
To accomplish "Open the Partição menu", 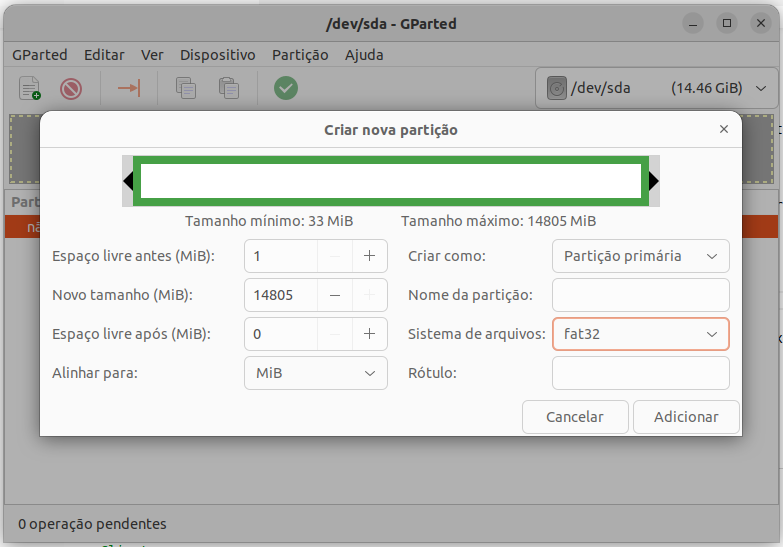I will (x=300, y=54).
